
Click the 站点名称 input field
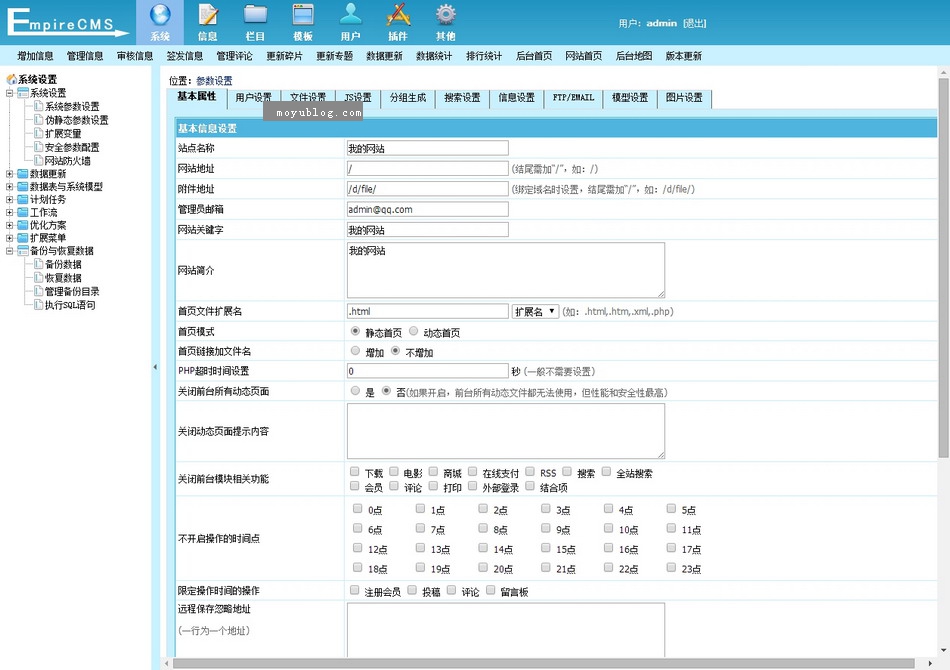pyautogui.click(x=428, y=148)
